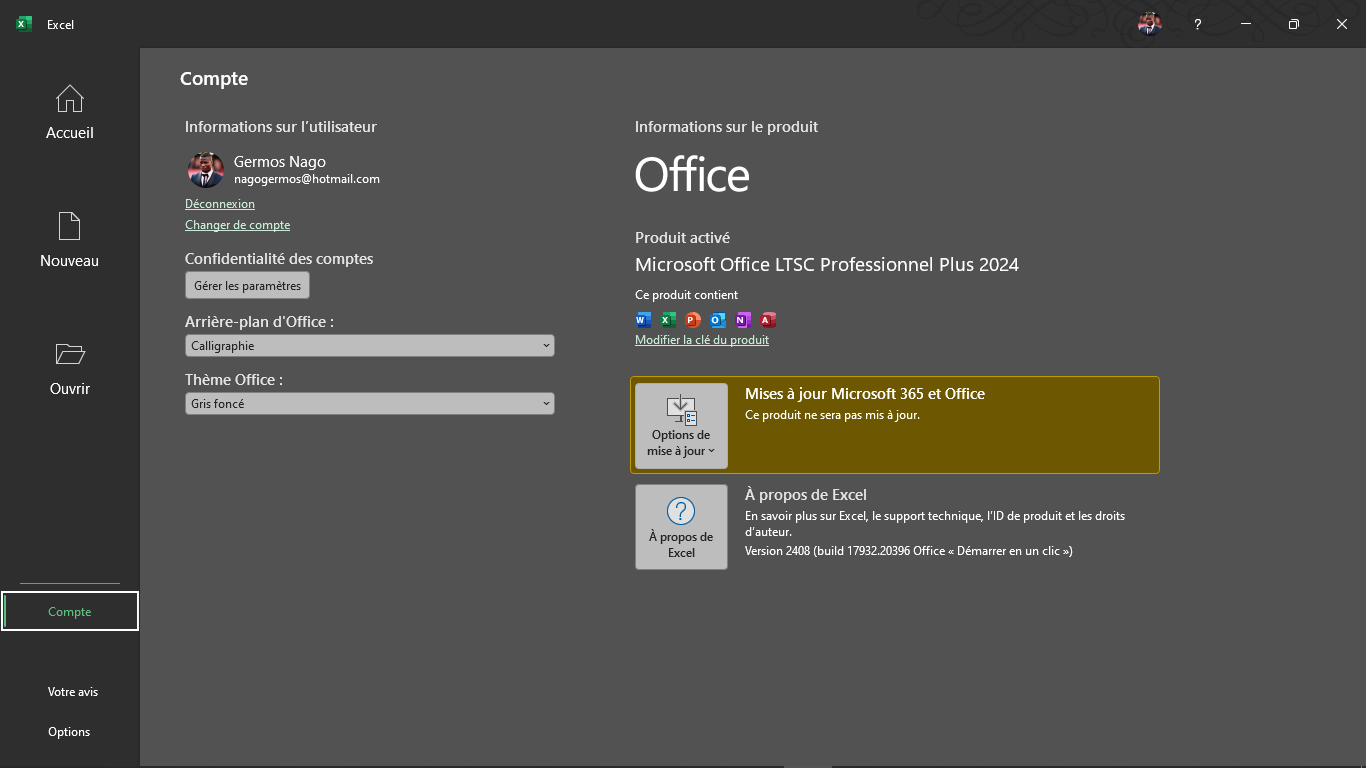Click the Mises à jour Microsoft 365 et Office heading

(x=865, y=394)
